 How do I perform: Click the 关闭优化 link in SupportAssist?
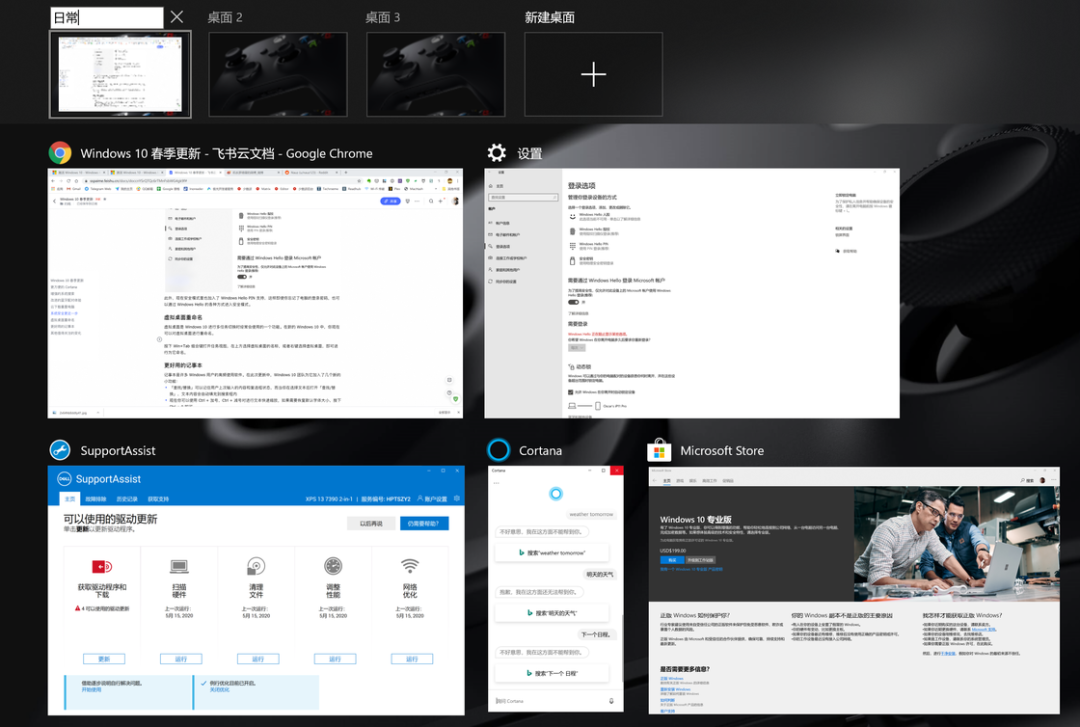pyautogui.click(x=220, y=690)
